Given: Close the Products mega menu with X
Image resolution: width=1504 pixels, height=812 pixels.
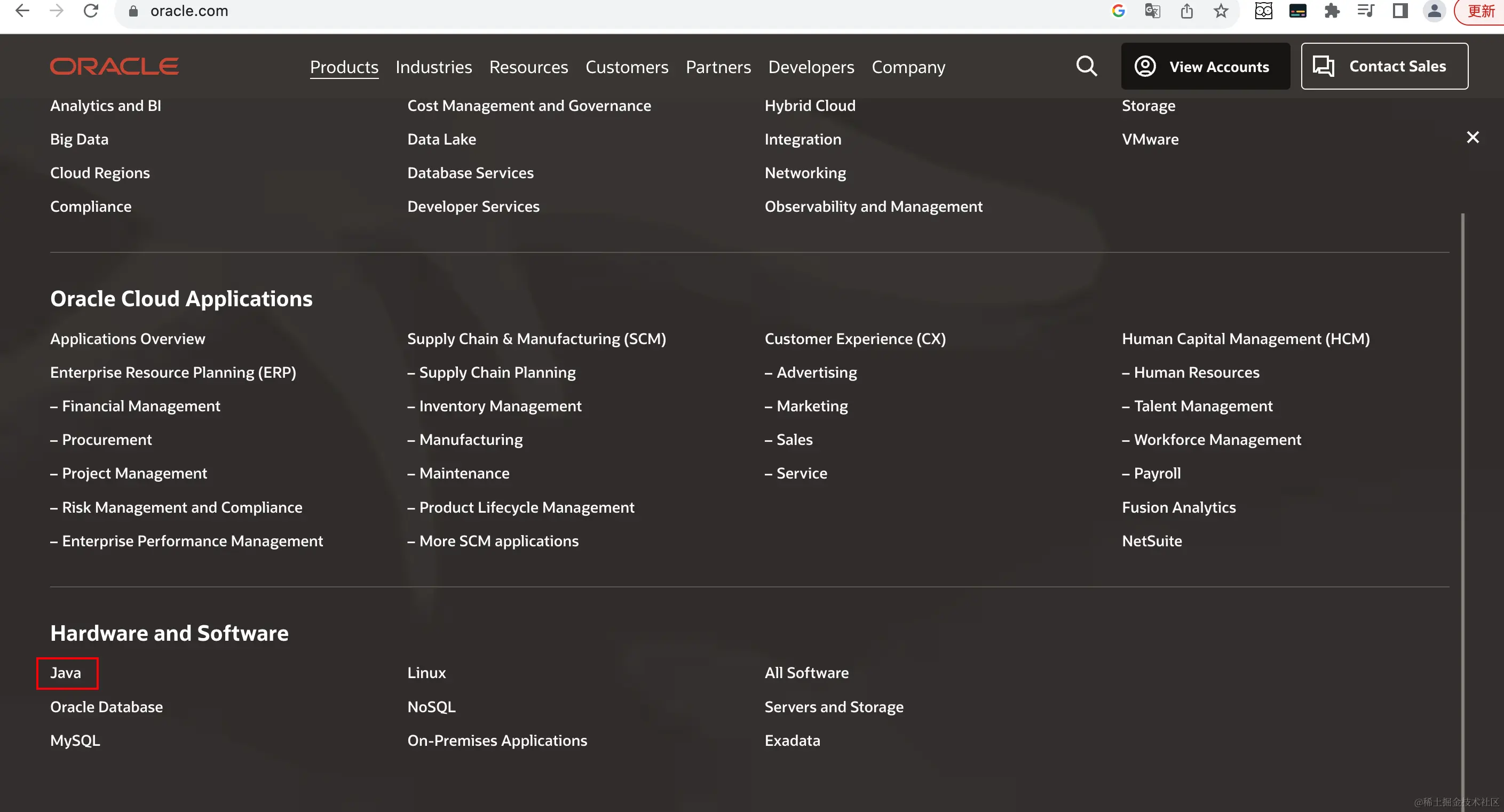Looking at the screenshot, I should 1473,137.
